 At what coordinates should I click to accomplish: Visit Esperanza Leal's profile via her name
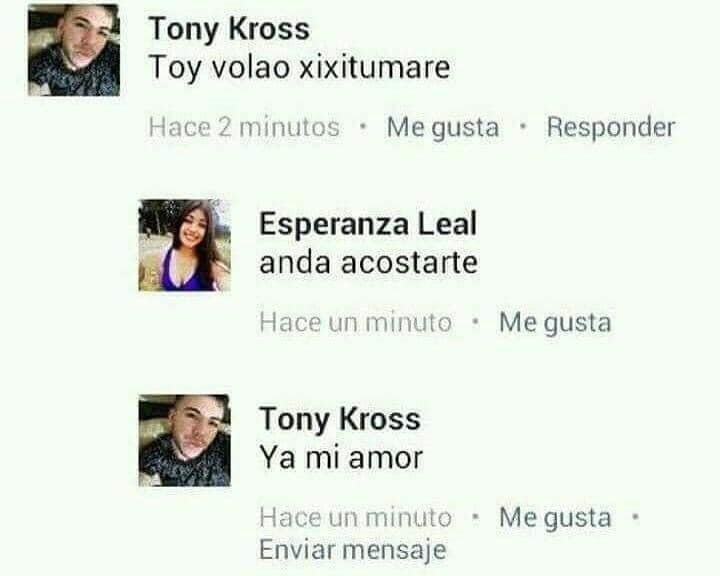(x=368, y=225)
